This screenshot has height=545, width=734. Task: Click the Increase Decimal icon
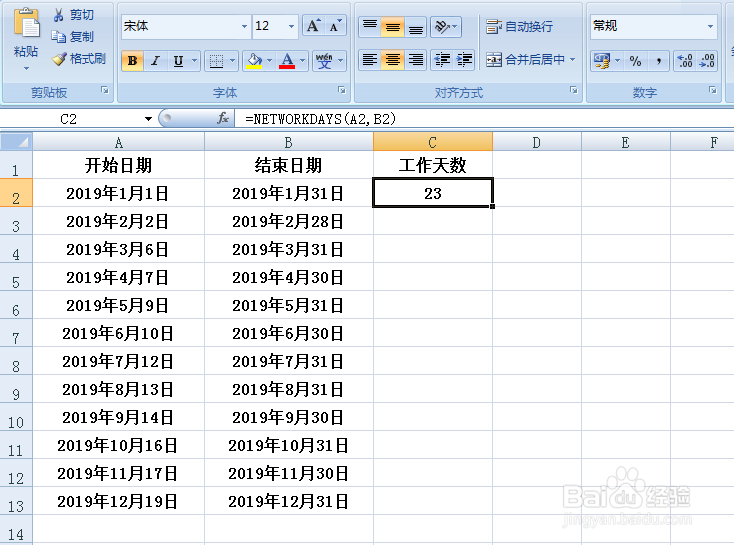(x=685, y=61)
